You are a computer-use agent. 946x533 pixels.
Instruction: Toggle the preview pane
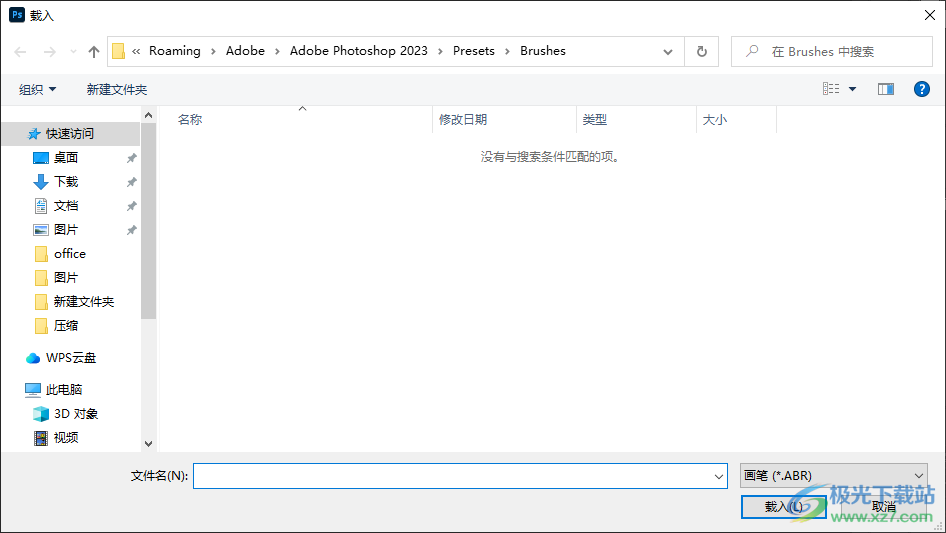[x=886, y=89]
